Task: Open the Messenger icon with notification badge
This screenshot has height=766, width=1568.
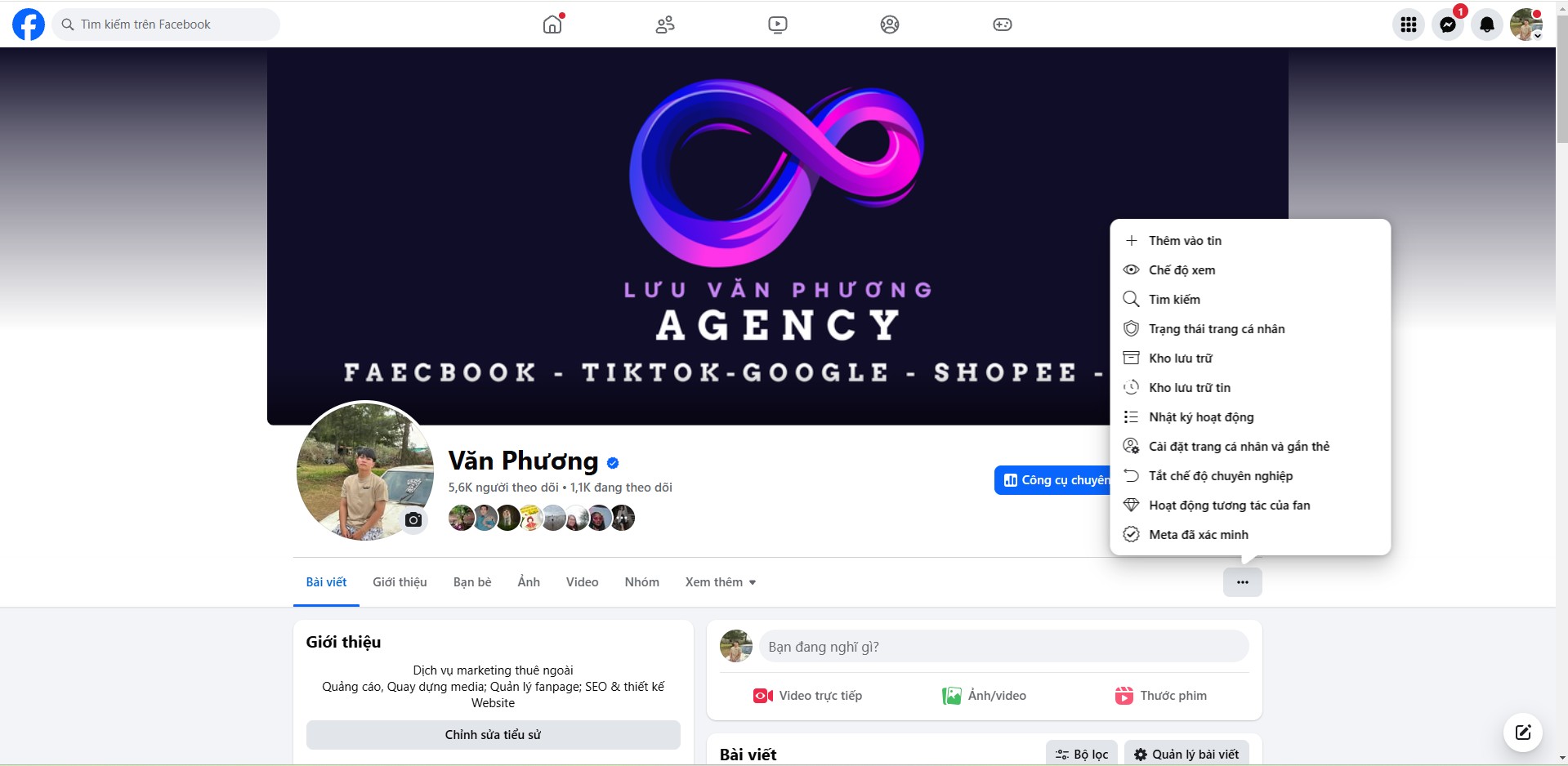Action: (x=1448, y=24)
